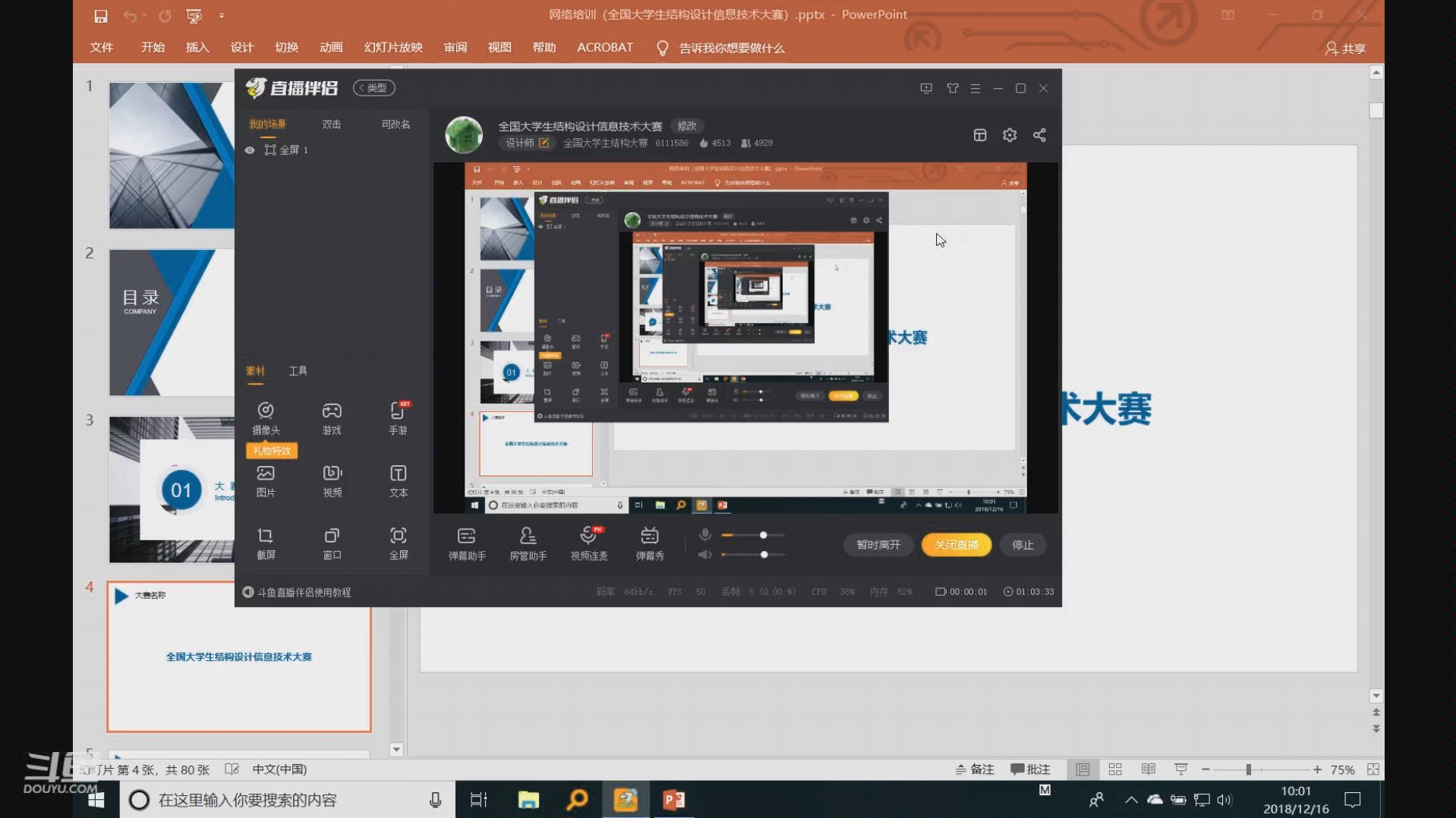
Task: Click the 暂时离开 button
Action: coord(878,545)
